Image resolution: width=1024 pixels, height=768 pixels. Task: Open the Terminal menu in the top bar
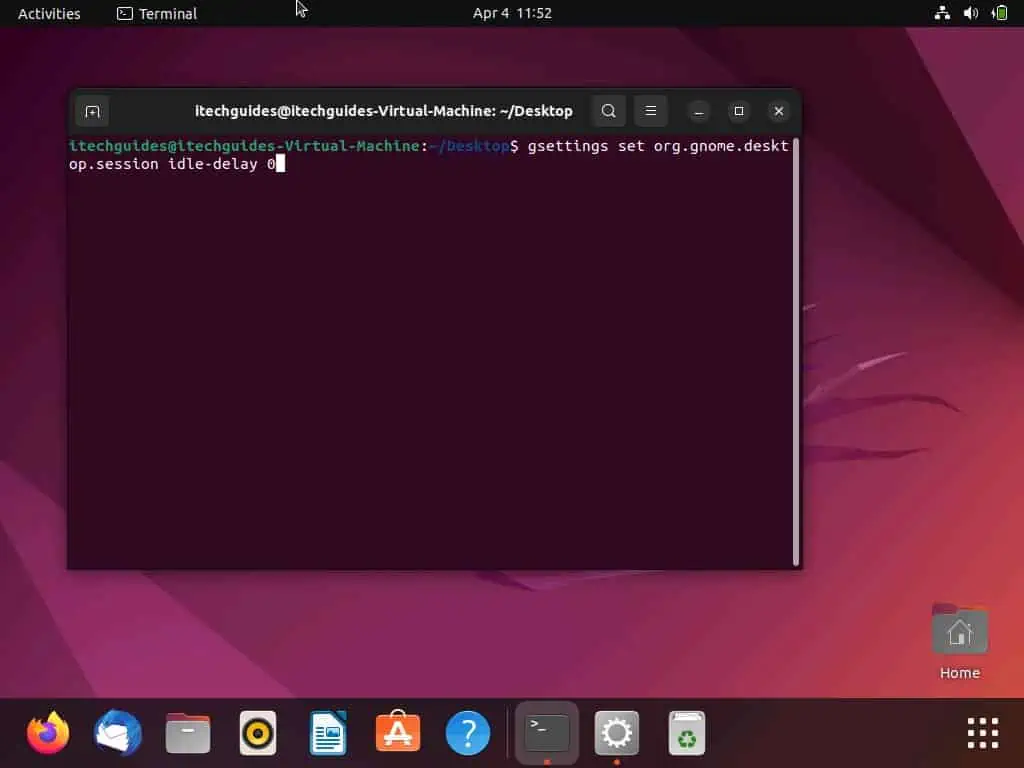(156, 13)
